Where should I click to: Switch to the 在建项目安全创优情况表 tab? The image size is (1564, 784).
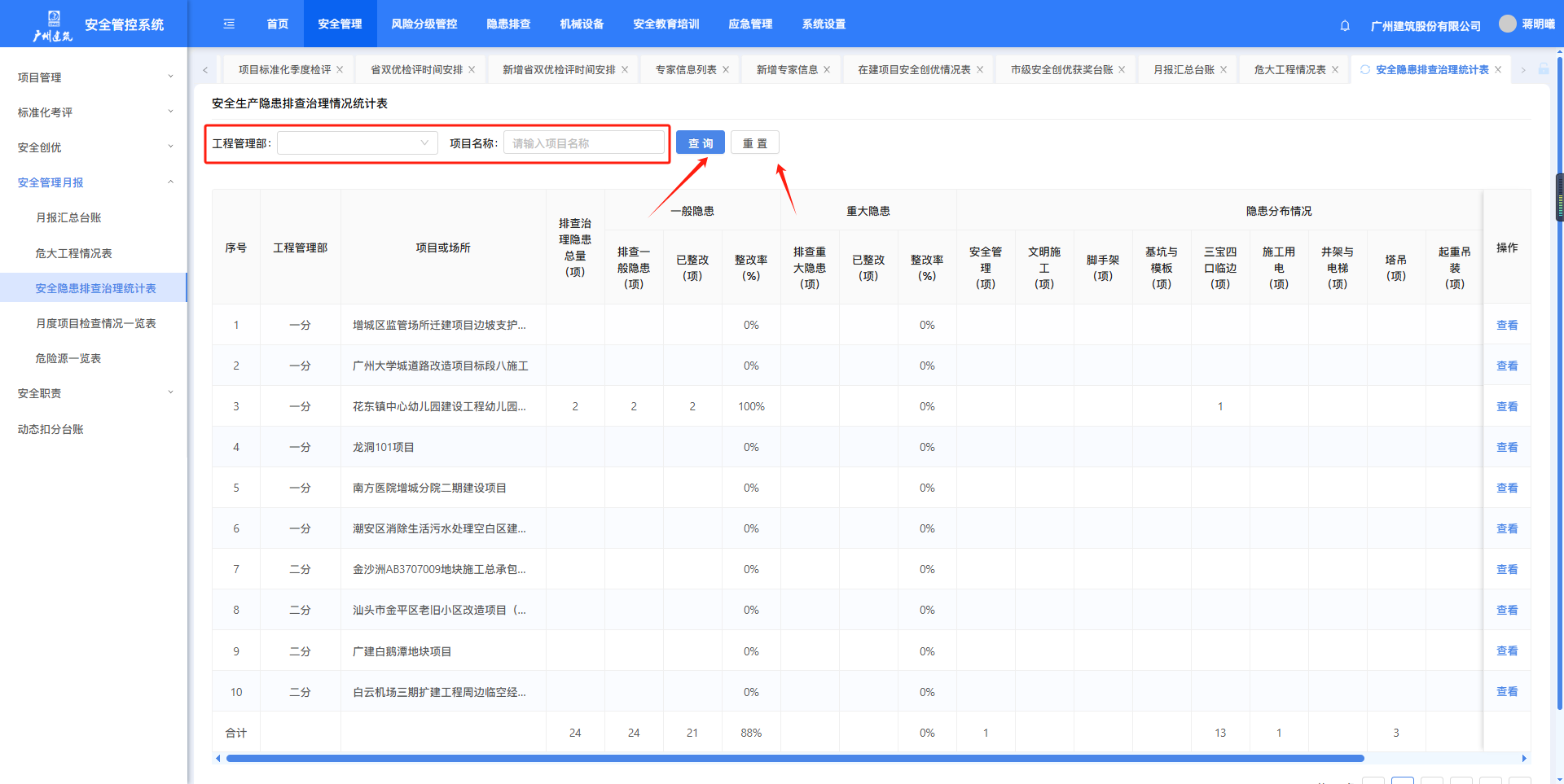(x=913, y=70)
